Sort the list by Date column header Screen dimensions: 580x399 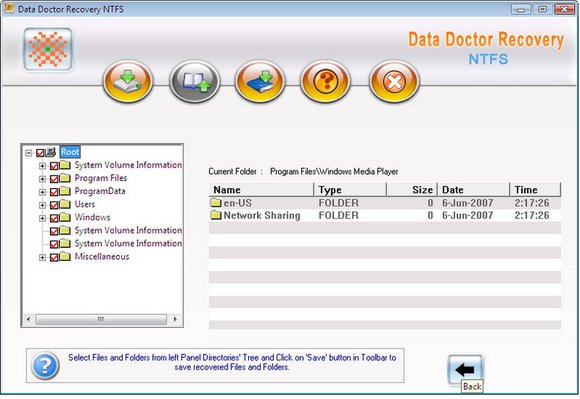click(x=473, y=190)
